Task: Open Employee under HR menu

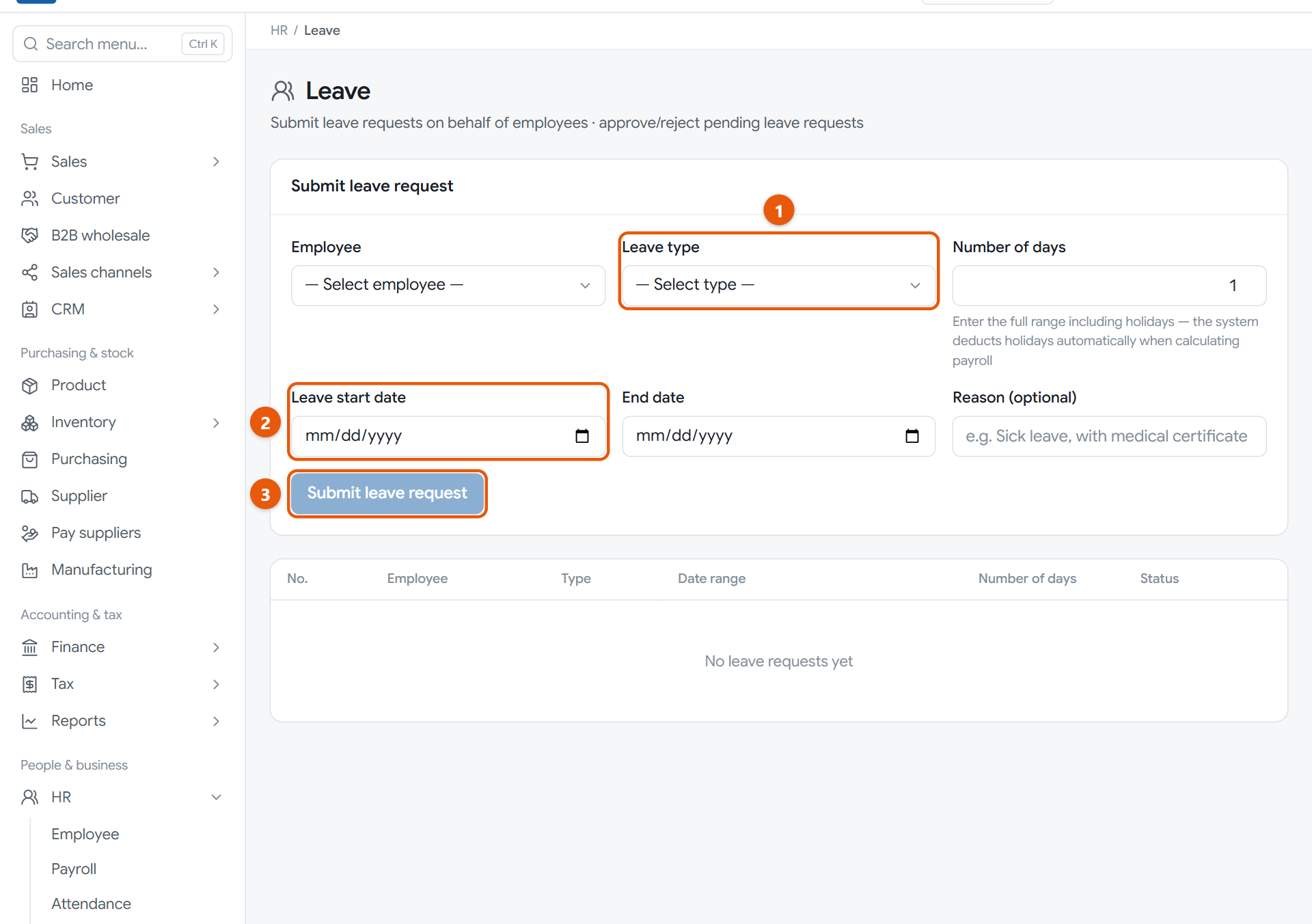Action: 85,834
